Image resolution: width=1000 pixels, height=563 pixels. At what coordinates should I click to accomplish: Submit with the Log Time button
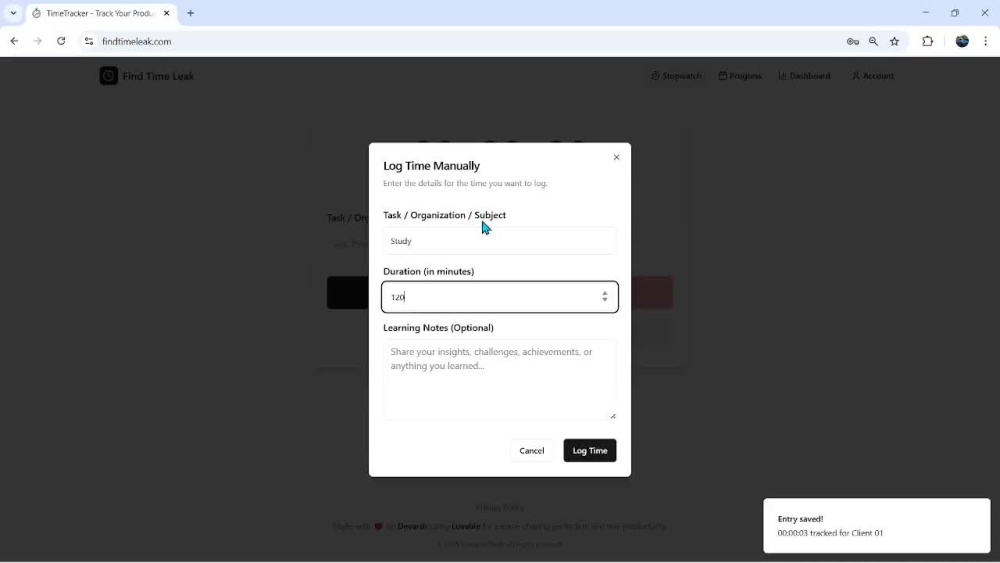(x=589, y=451)
